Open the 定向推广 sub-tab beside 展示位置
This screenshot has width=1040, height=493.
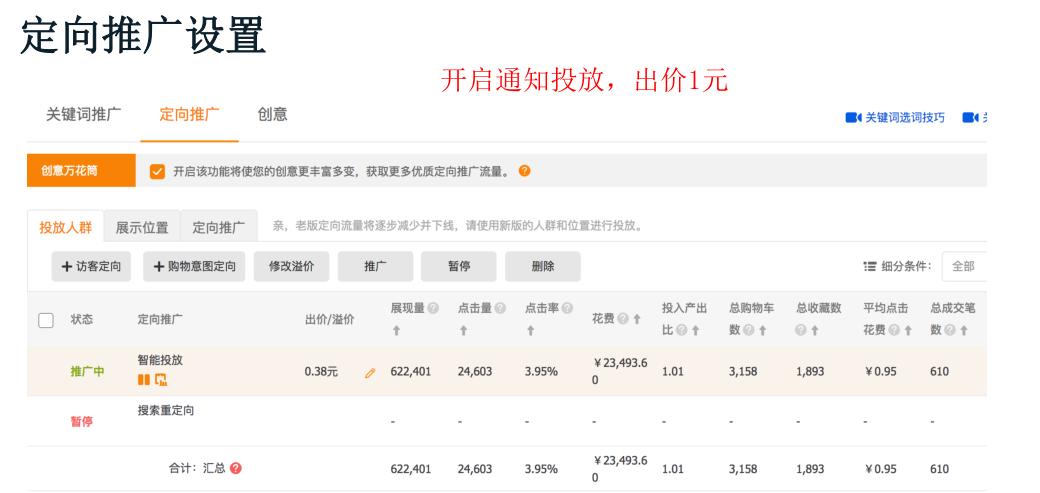[219, 228]
